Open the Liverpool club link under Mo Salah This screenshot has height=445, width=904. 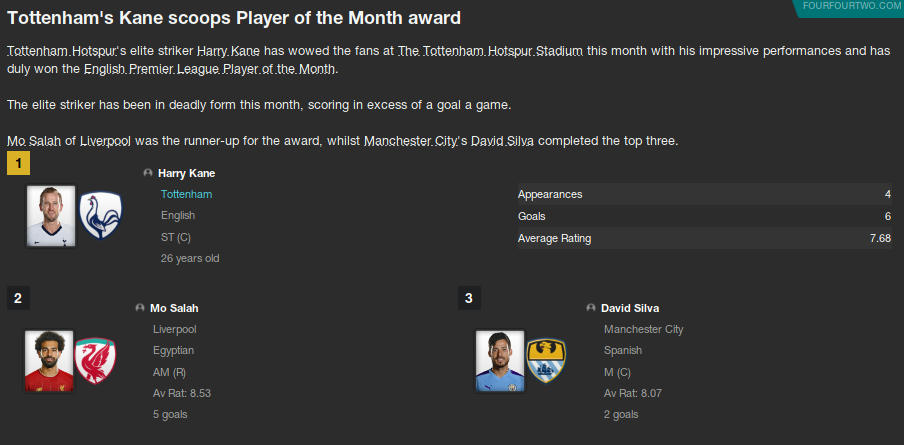pos(174,329)
